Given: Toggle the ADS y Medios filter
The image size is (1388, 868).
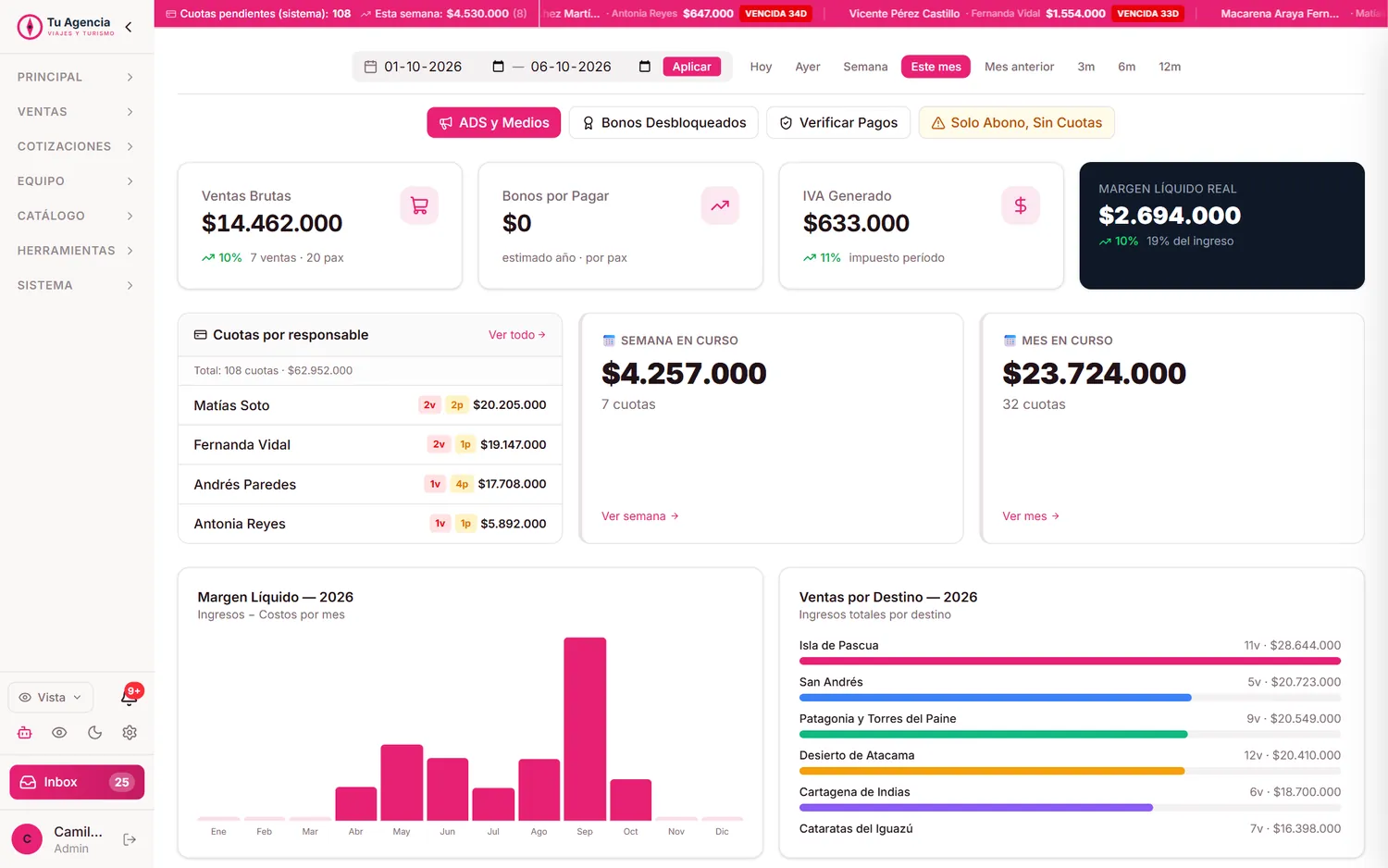Looking at the screenshot, I should coord(493,122).
